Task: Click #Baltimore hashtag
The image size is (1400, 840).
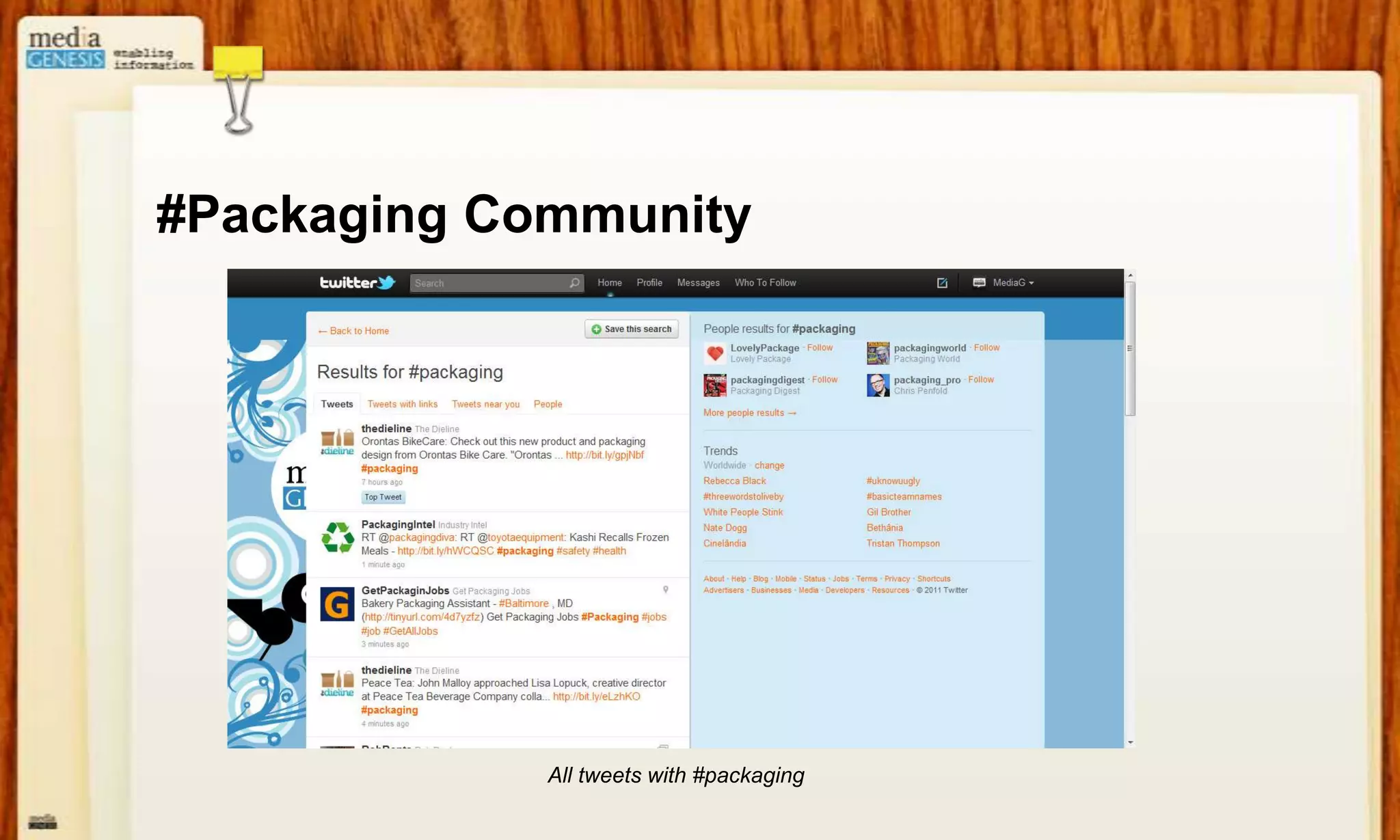Action: pyautogui.click(x=524, y=604)
